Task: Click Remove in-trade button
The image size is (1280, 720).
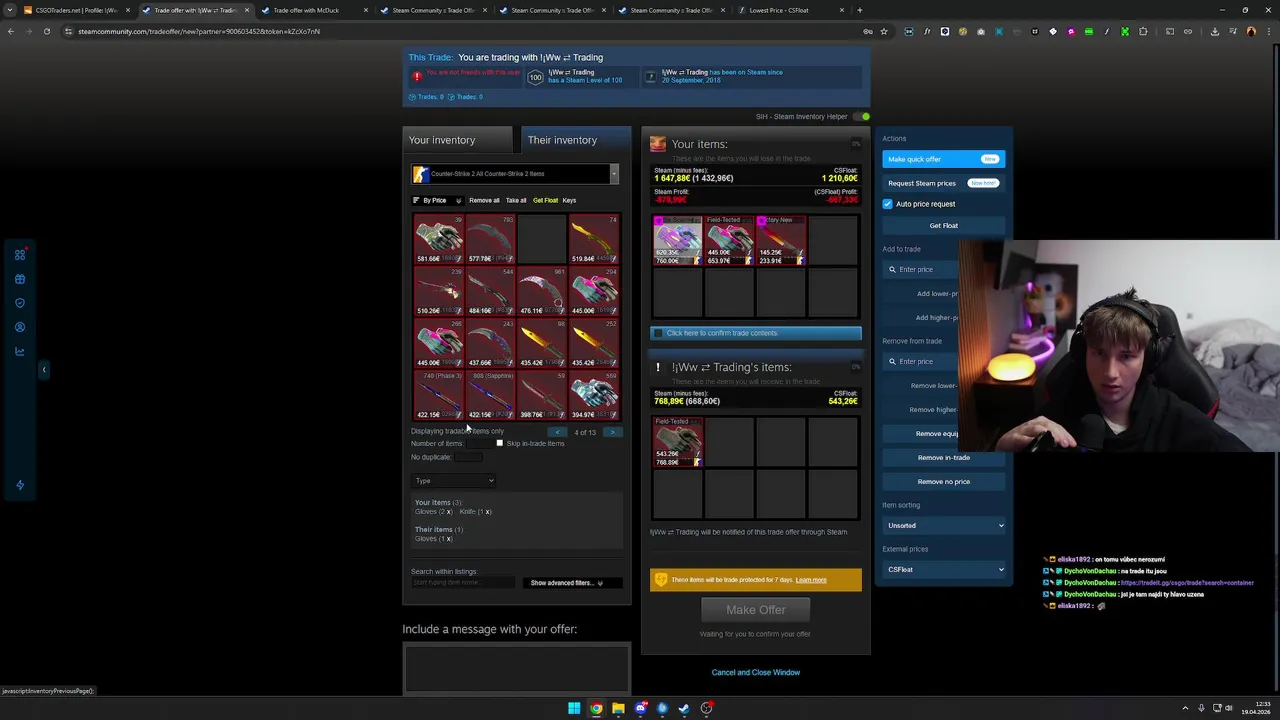Action: [943, 457]
